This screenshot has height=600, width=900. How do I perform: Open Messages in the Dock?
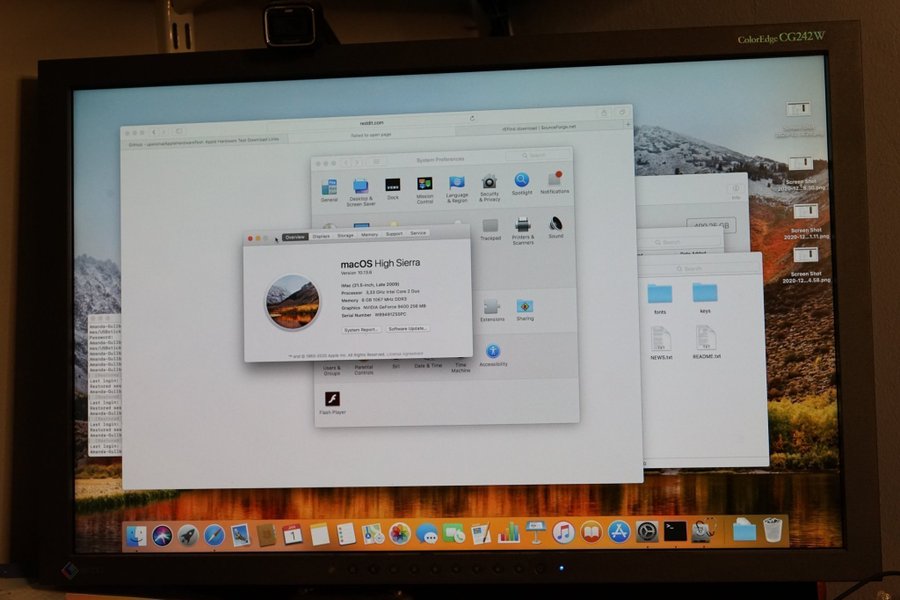[x=426, y=534]
